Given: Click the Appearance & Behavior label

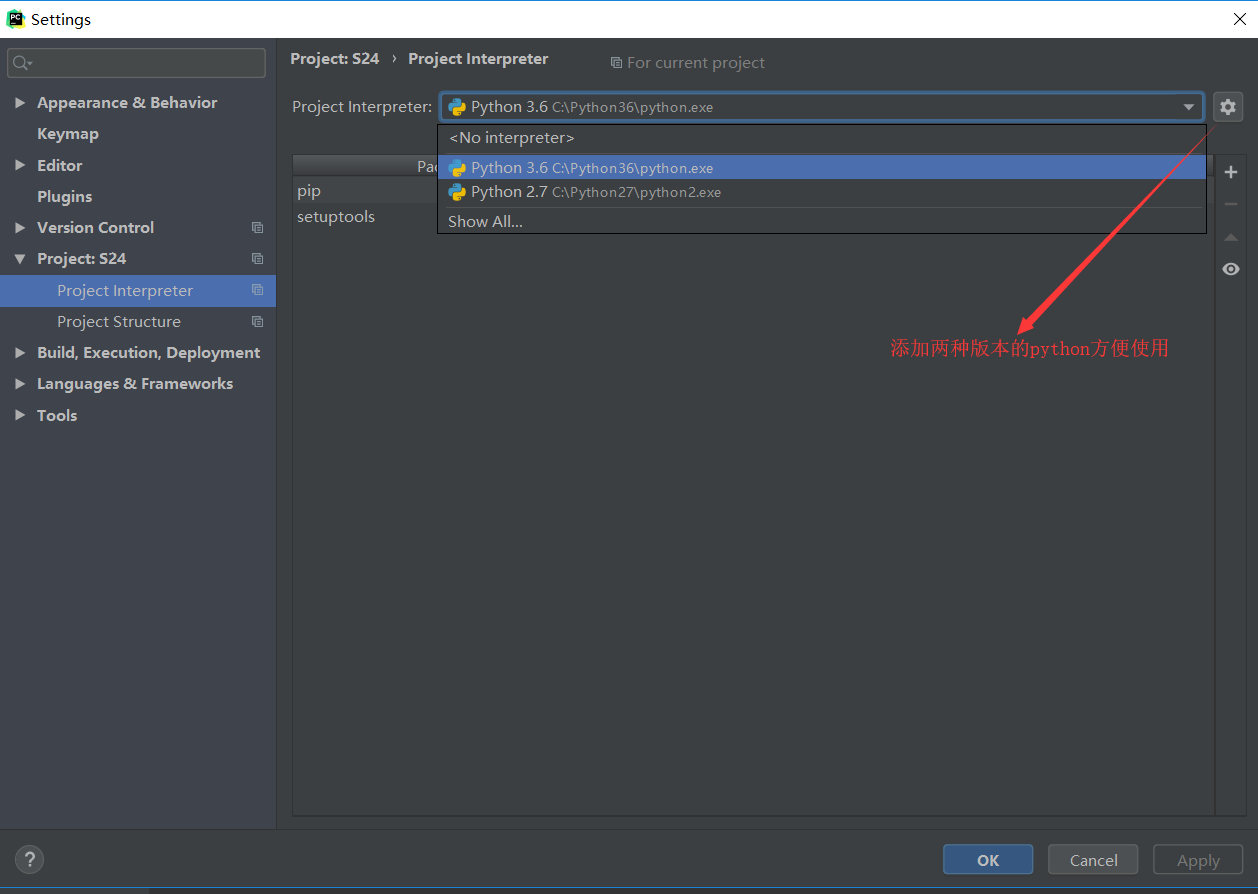Looking at the screenshot, I should (127, 103).
